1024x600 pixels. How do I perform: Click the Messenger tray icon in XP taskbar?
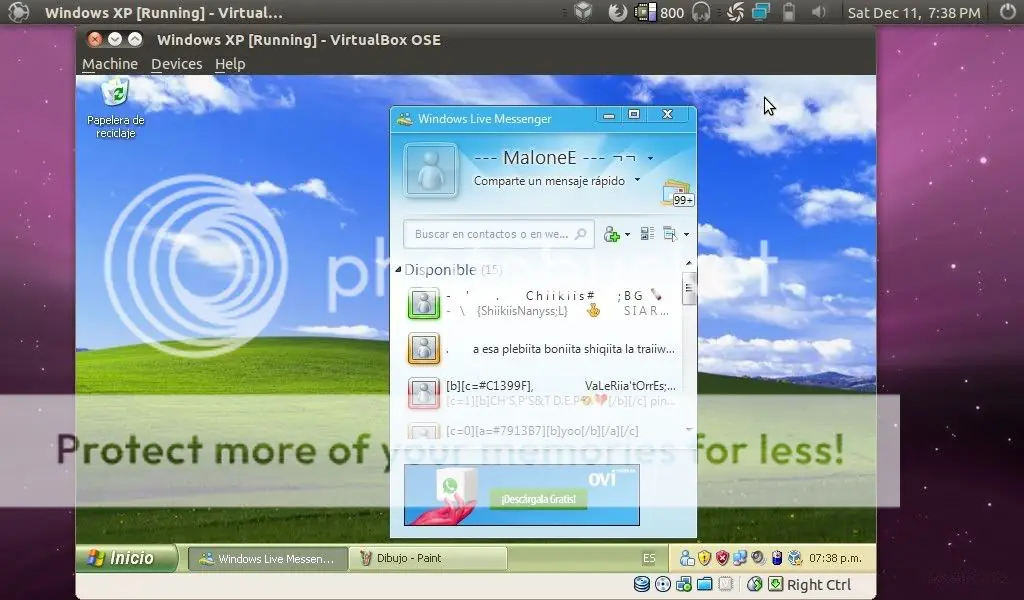[x=687, y=558]
